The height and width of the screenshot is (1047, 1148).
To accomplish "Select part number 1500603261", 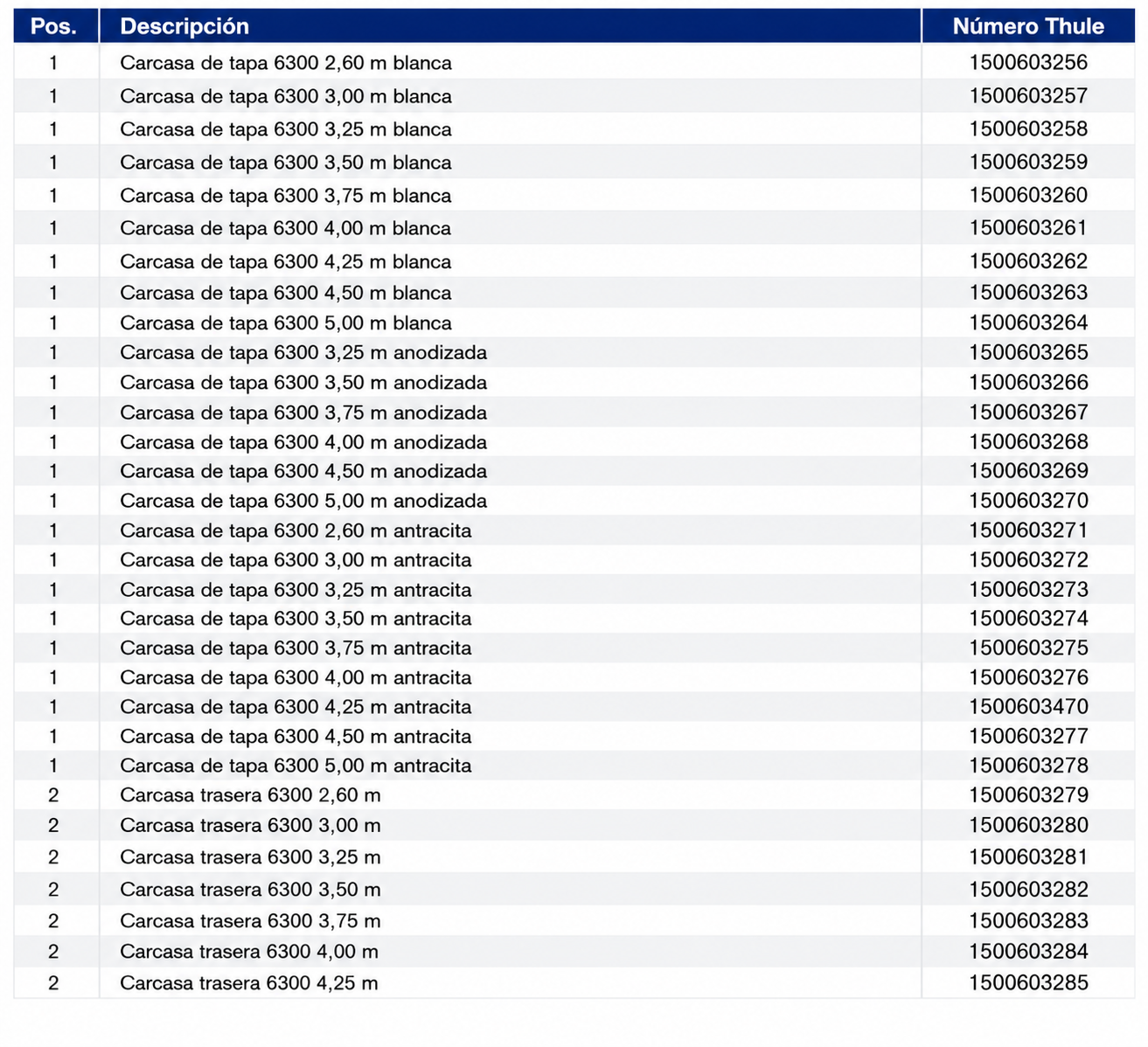I will [x=1028, y=227].
